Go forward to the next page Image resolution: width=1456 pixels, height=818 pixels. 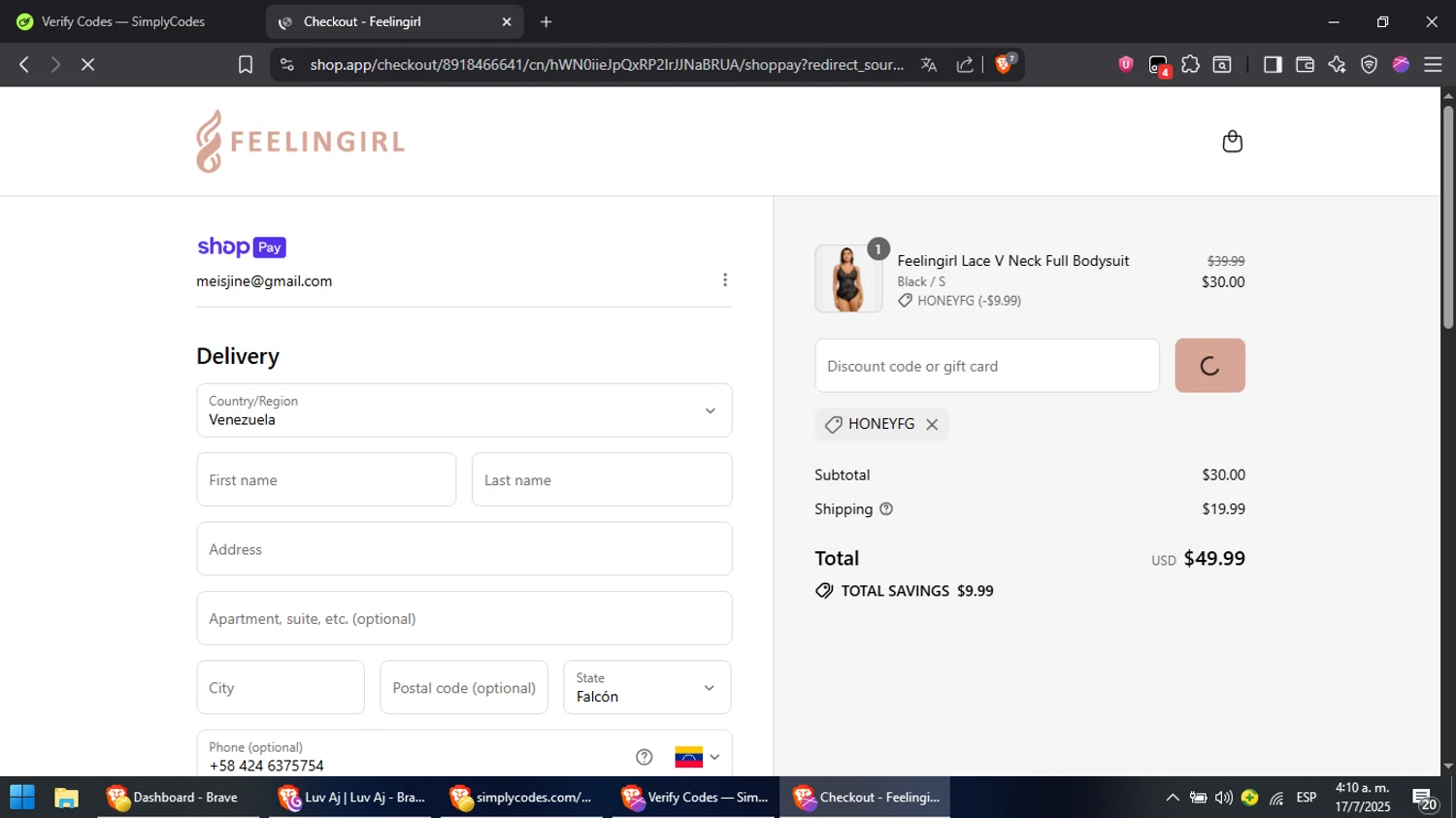click(55, 64)
